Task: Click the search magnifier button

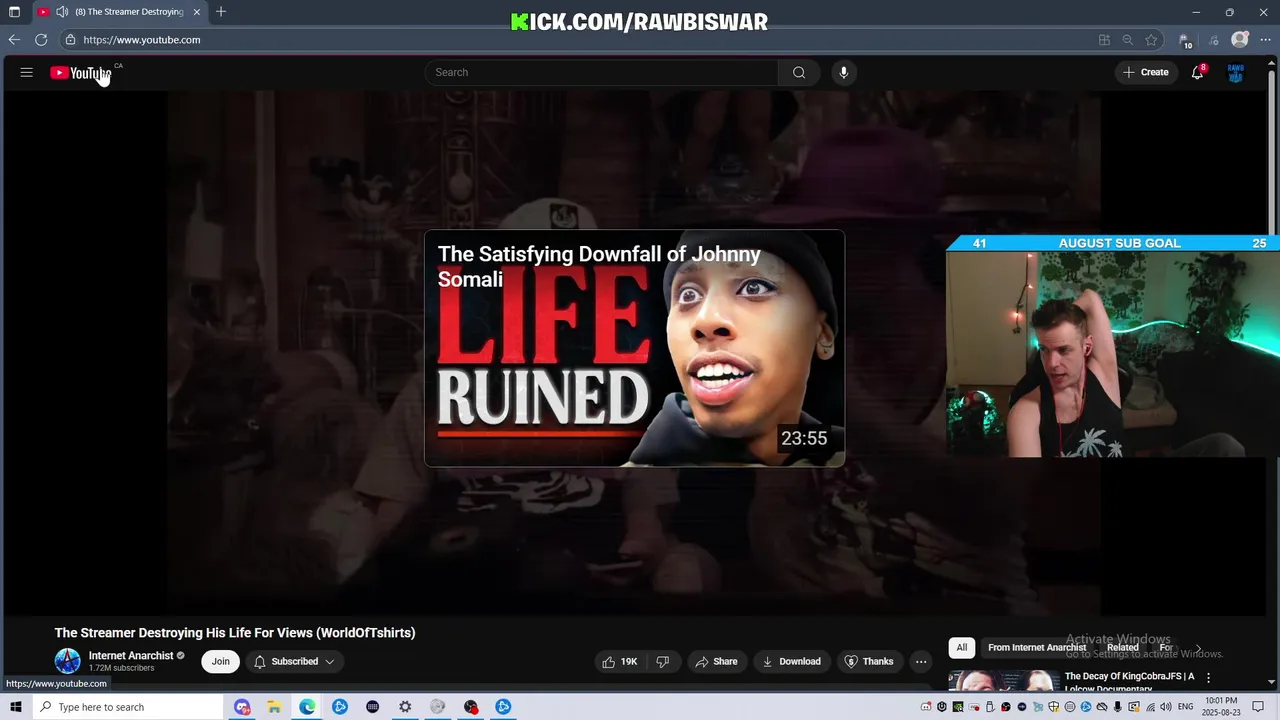Action: click(x=799, y=72)
